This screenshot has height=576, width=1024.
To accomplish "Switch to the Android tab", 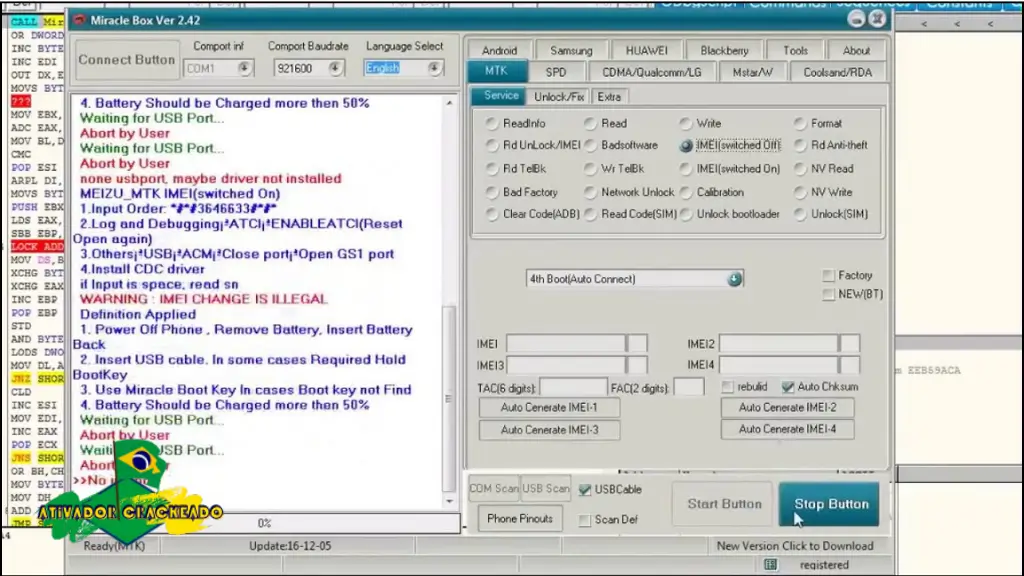I will point(499,50).
